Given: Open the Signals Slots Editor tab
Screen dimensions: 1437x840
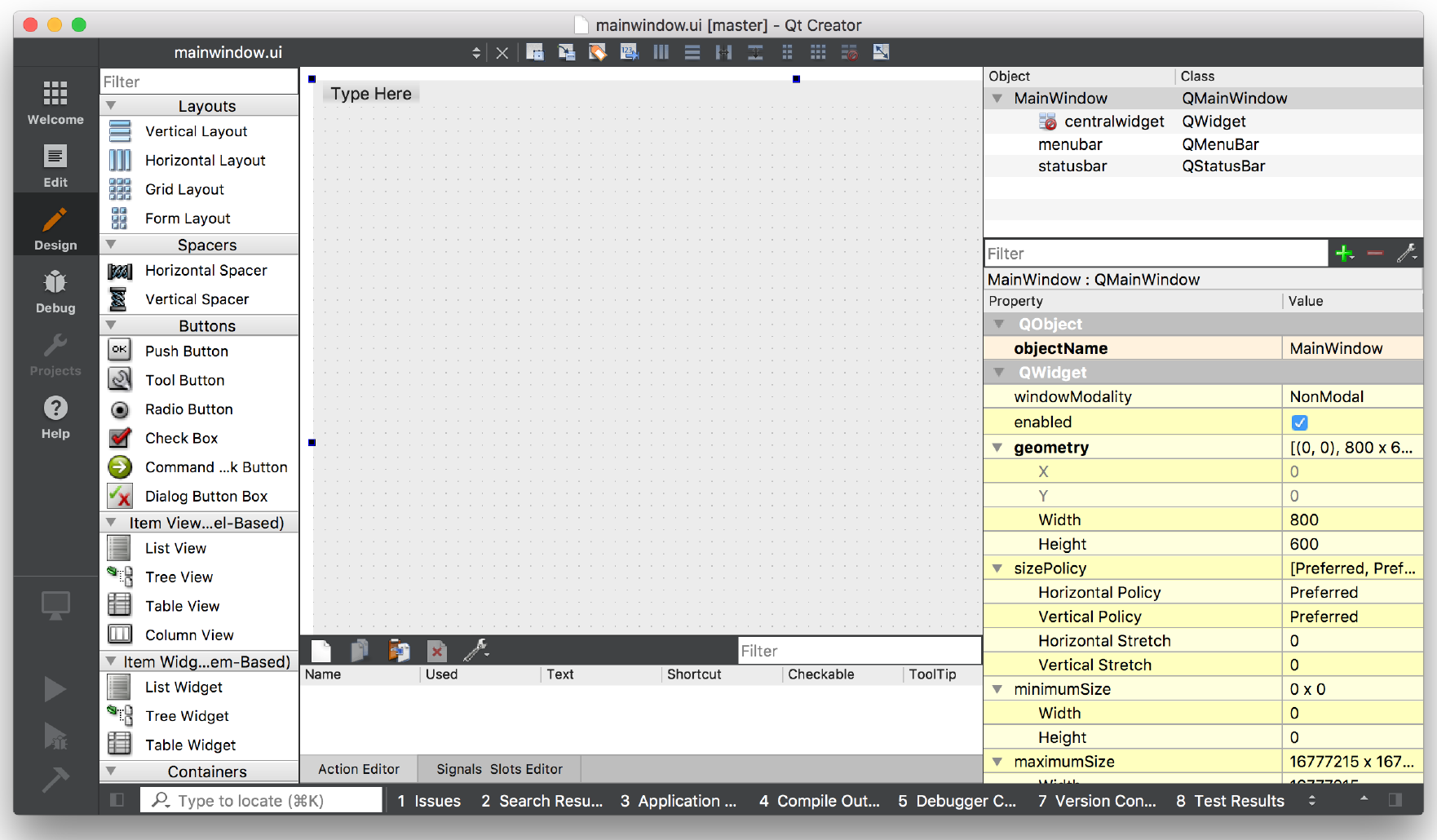Looking at the screenshot, I should [x=499, y=769].
